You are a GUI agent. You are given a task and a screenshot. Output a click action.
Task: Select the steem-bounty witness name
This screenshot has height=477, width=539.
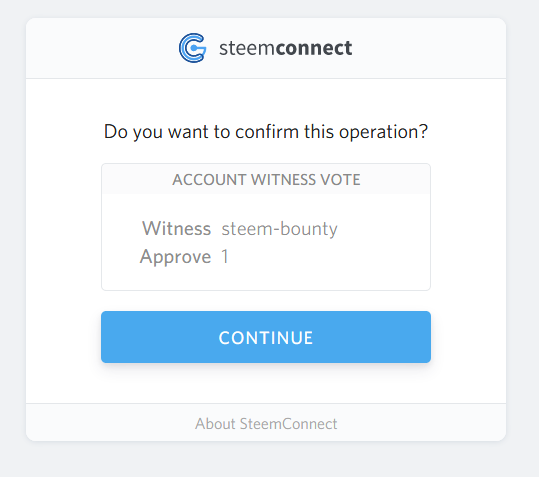(x=279, y=229)
